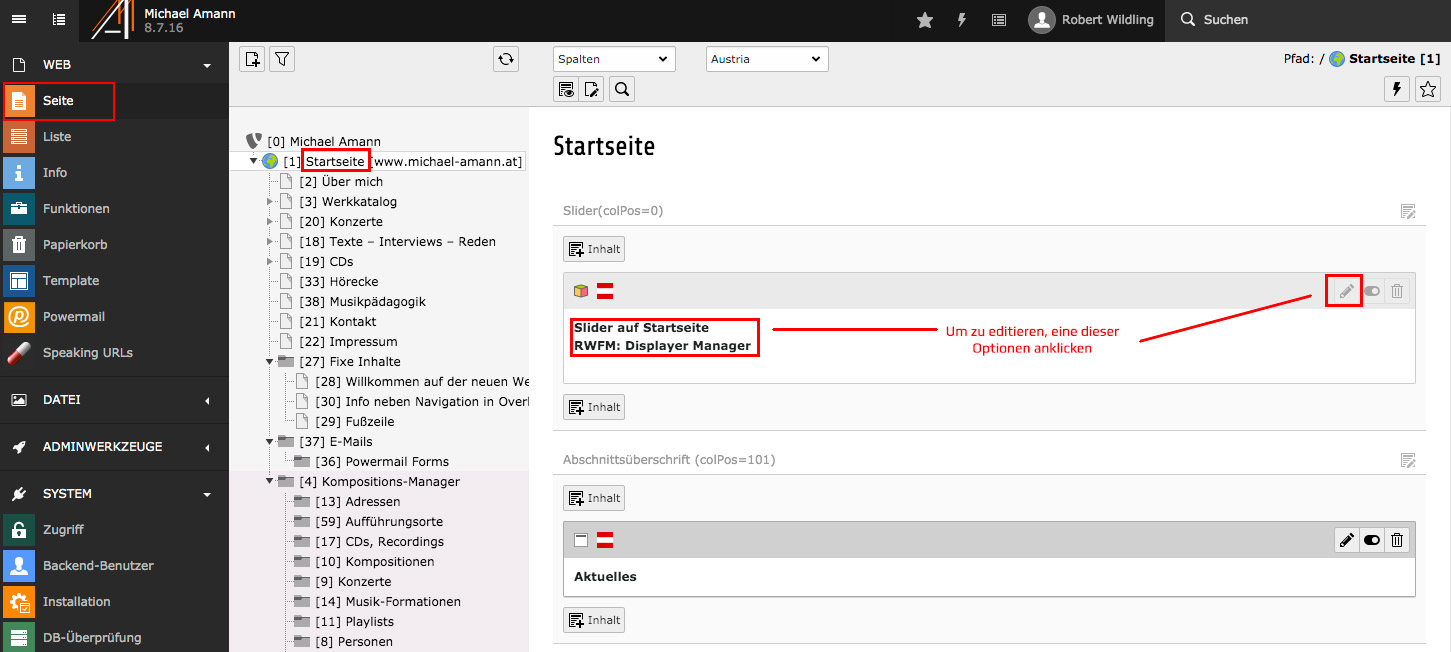Open the Spalten view dropdown
Viewport: 1451px width, 652px height.
(x=613, y=58)
